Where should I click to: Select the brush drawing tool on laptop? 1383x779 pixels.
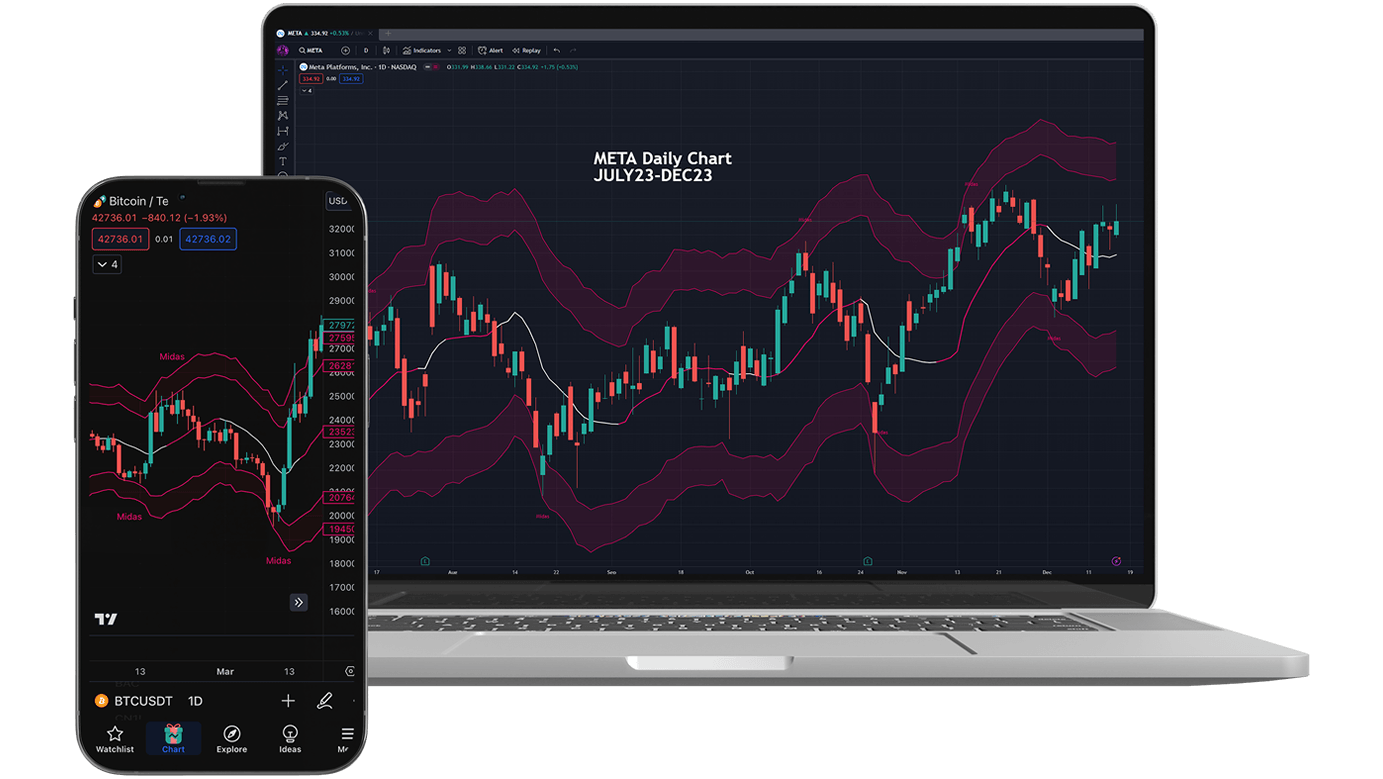[283, 146]
